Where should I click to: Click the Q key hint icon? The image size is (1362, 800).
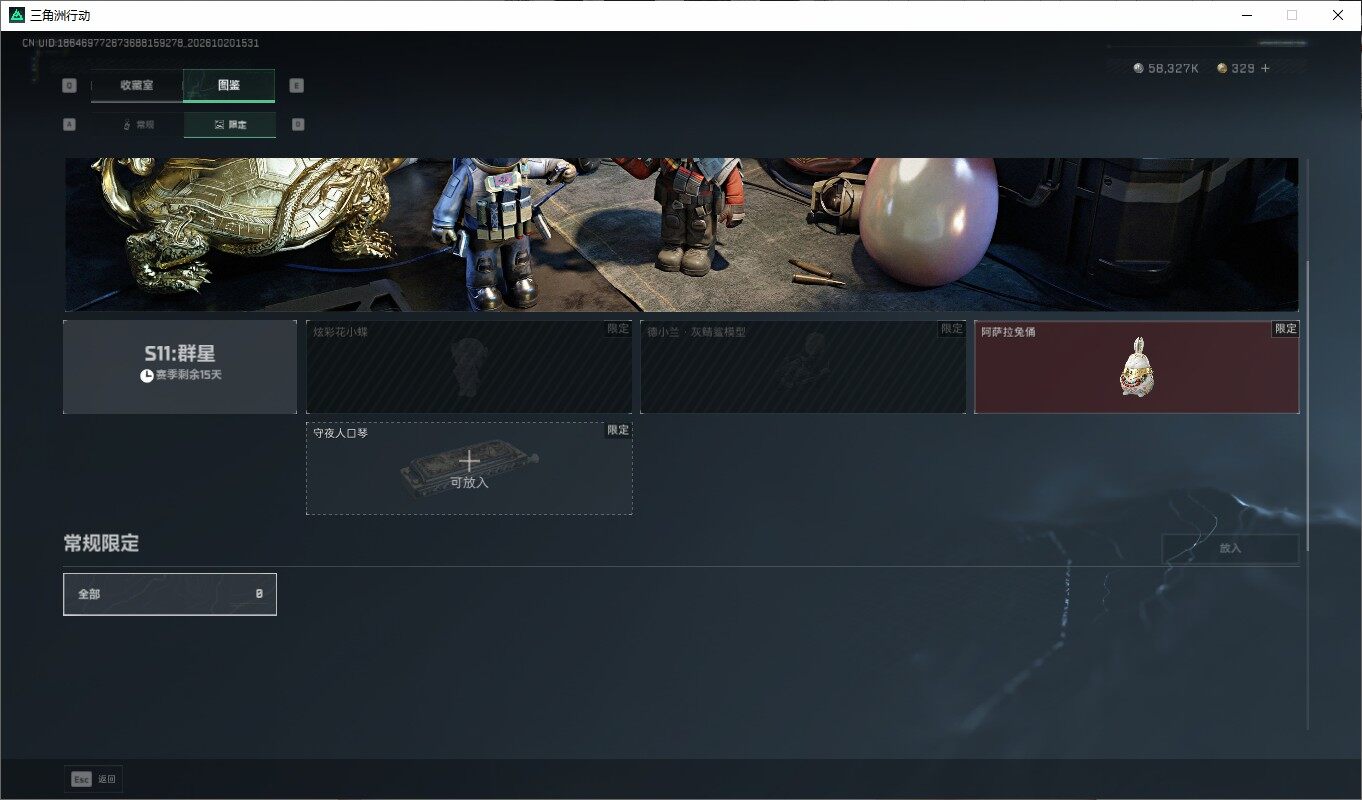pos(69,85)
